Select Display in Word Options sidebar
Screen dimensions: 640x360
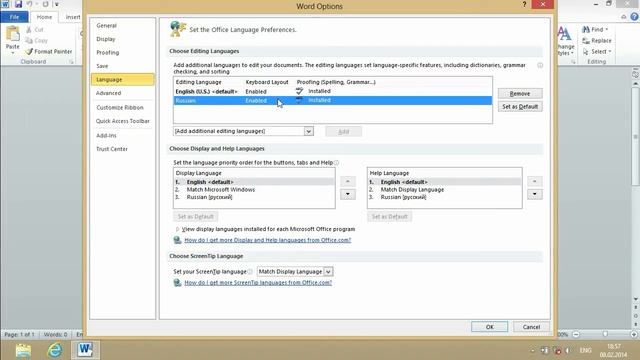click(x=122, y=39)
